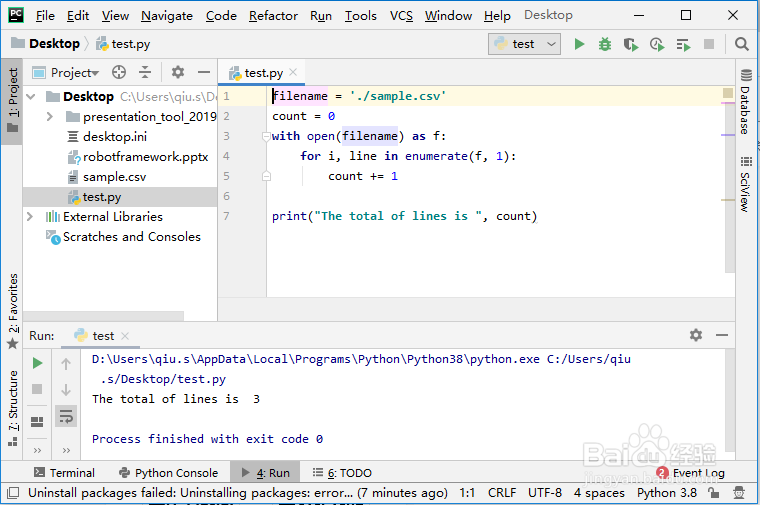Viewport: 760px width, 505px height.
Task: Open Project panel settings gear
Action: coord(178,73)
